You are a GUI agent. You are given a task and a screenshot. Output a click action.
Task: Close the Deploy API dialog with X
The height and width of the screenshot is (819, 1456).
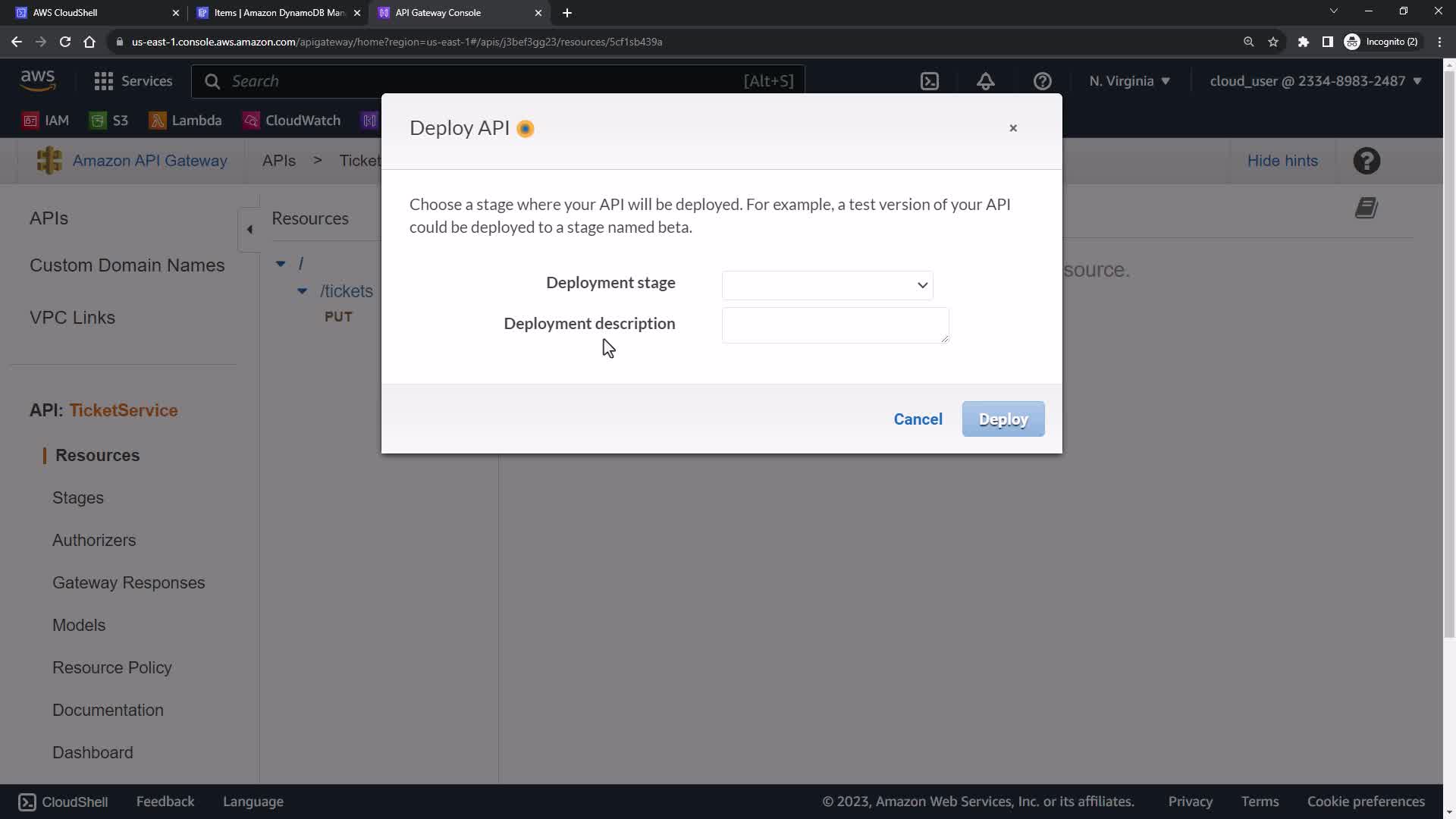click(x=1013, y=128)
